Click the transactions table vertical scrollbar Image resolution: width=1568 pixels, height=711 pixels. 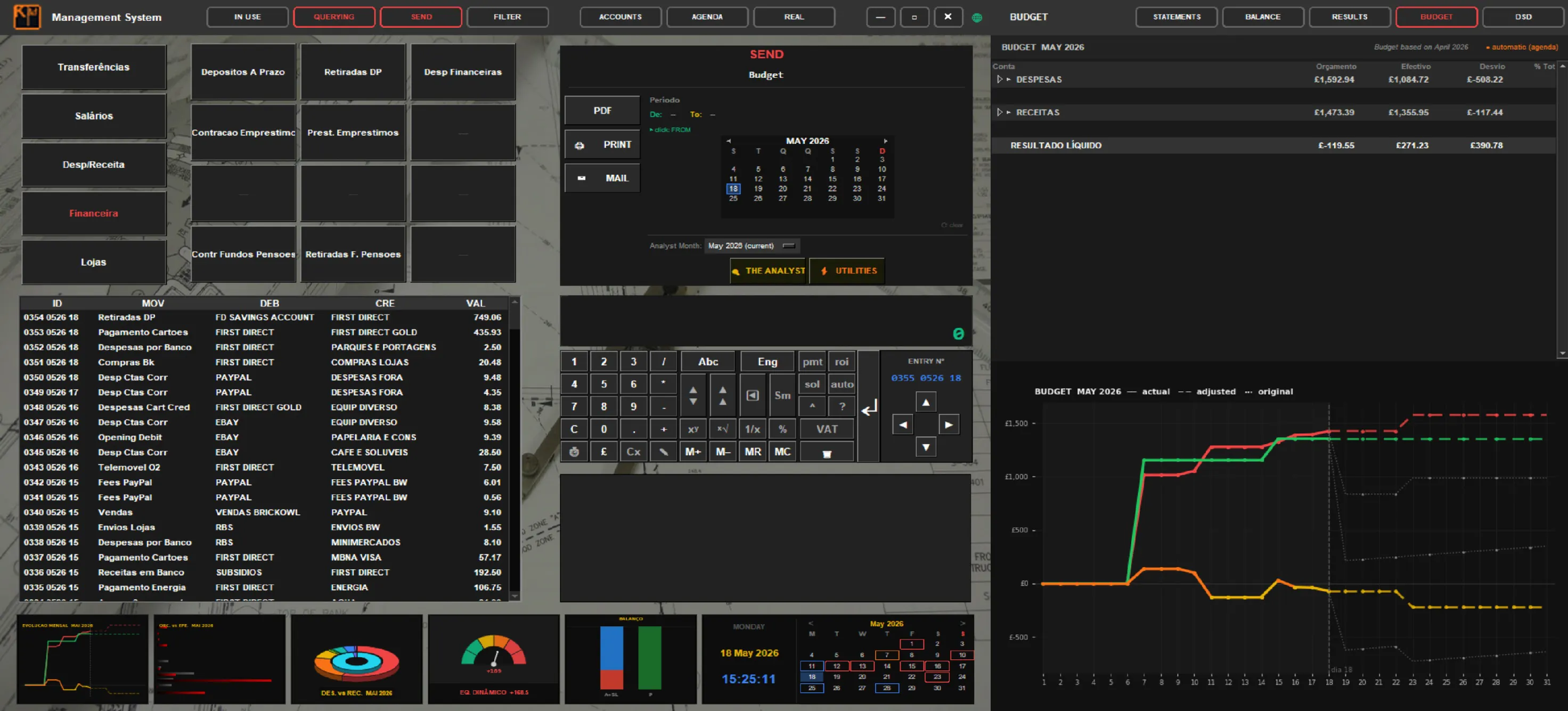[514, 448]
